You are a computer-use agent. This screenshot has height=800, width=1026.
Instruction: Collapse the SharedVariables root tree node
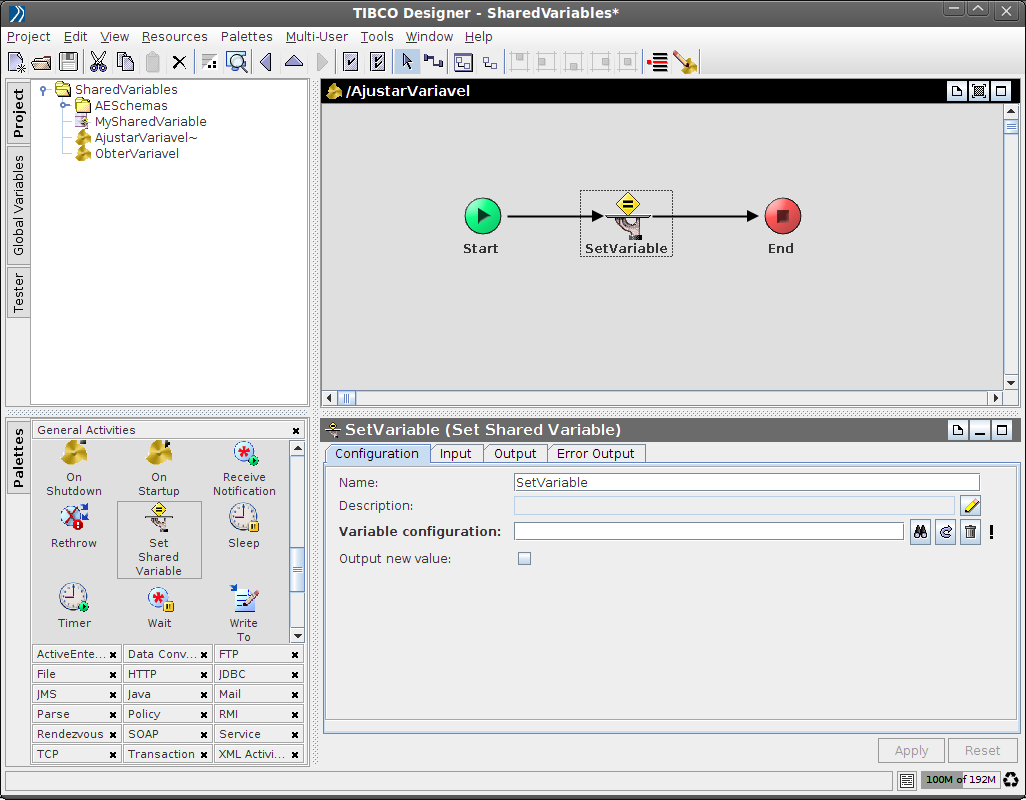pos(43,90)
